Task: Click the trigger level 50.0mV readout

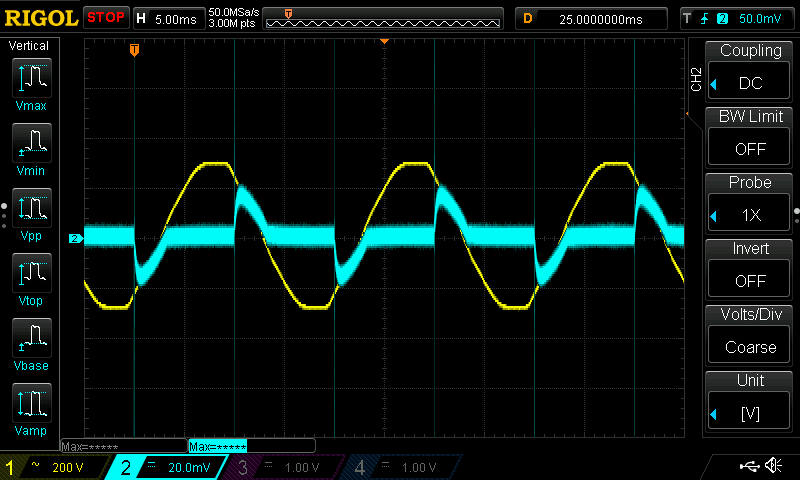Action: pyautogui.click(x=760, y=19)
